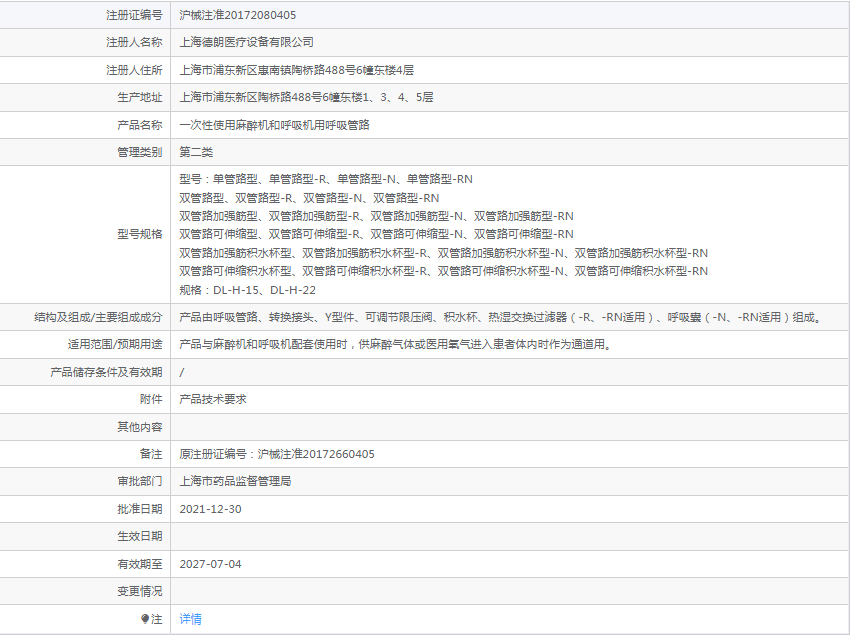Viewport: 857px width, 641px height.
Task: Select registrant name 上海德朗医疗设备有限公司
Action: point(246,42)
